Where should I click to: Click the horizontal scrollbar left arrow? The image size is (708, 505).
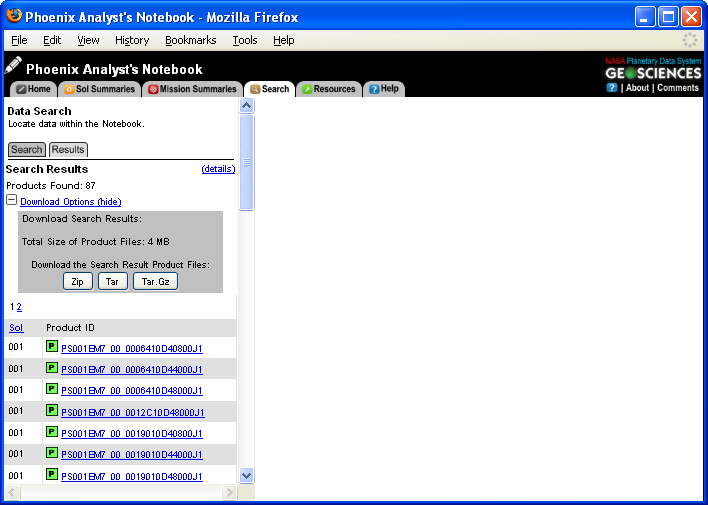click(12, 492)
